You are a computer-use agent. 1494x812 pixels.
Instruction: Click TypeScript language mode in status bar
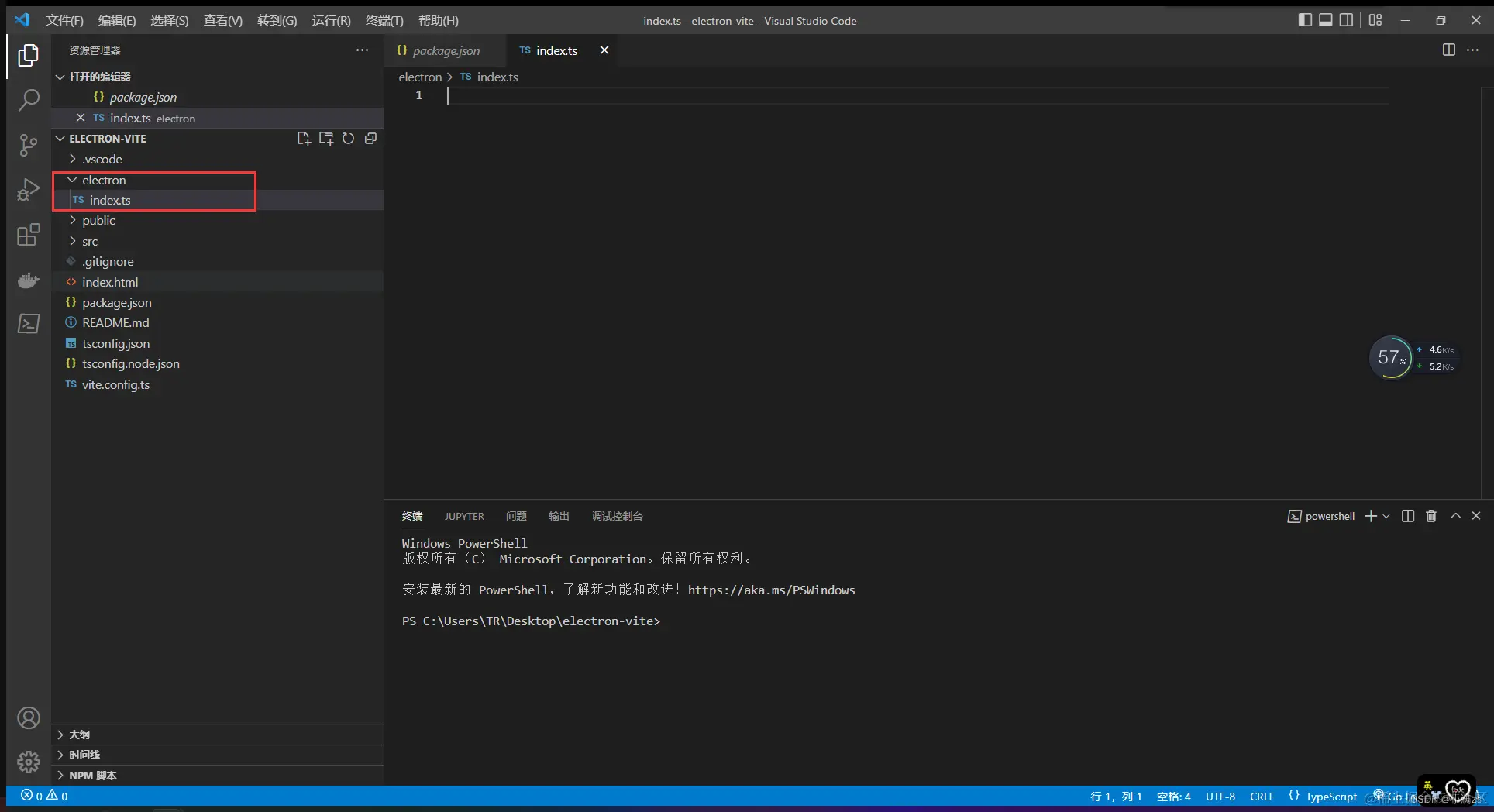click(1330, 797)
